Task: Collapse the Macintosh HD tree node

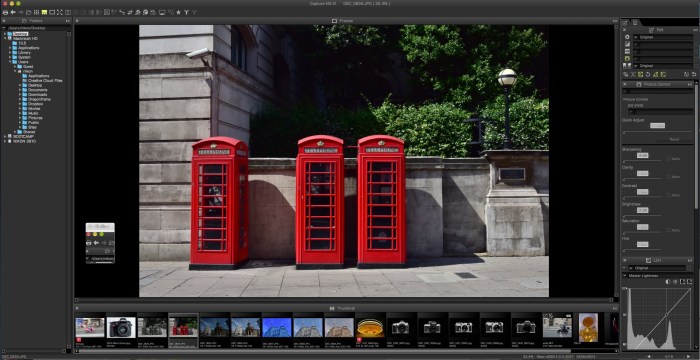Action: pyautogui.click(x=5, y=38)
